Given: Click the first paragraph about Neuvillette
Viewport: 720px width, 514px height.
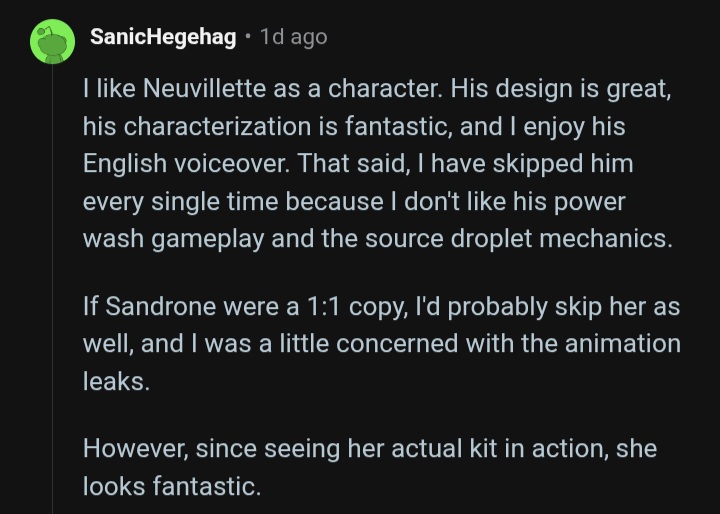Looking at the screenshot, I should [377, 164].
